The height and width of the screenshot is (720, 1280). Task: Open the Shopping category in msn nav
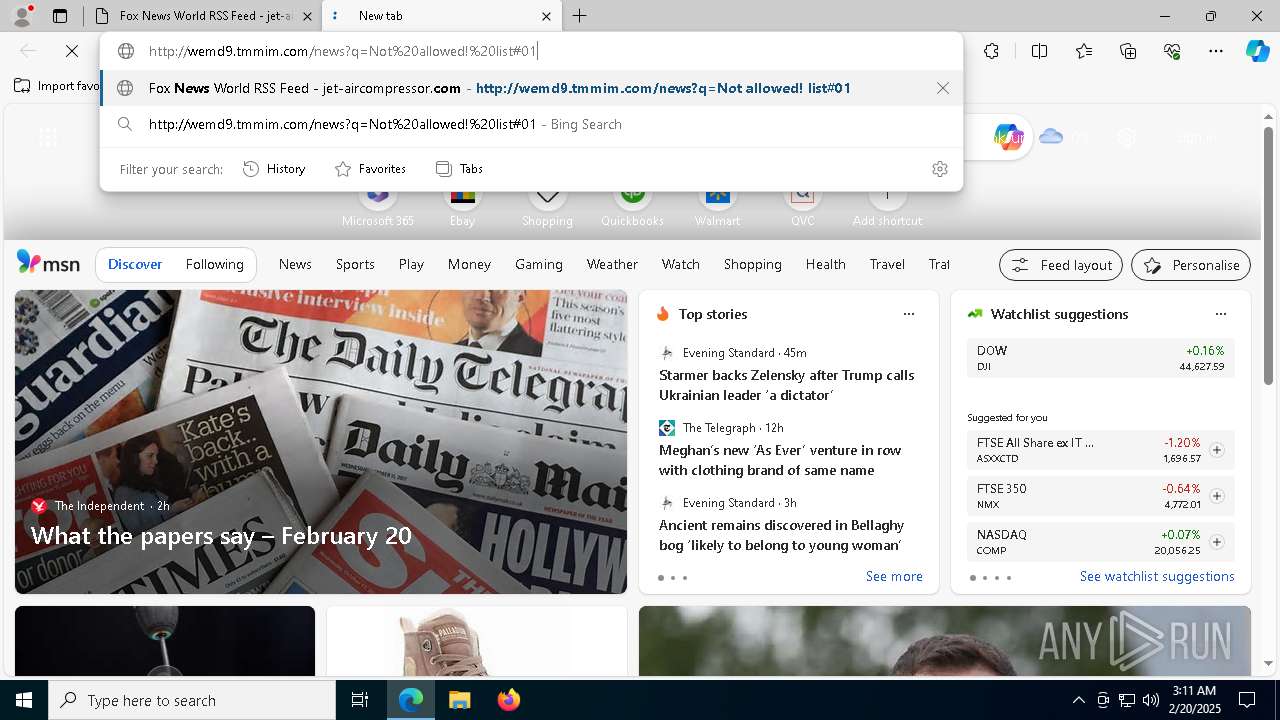(752, 264)
